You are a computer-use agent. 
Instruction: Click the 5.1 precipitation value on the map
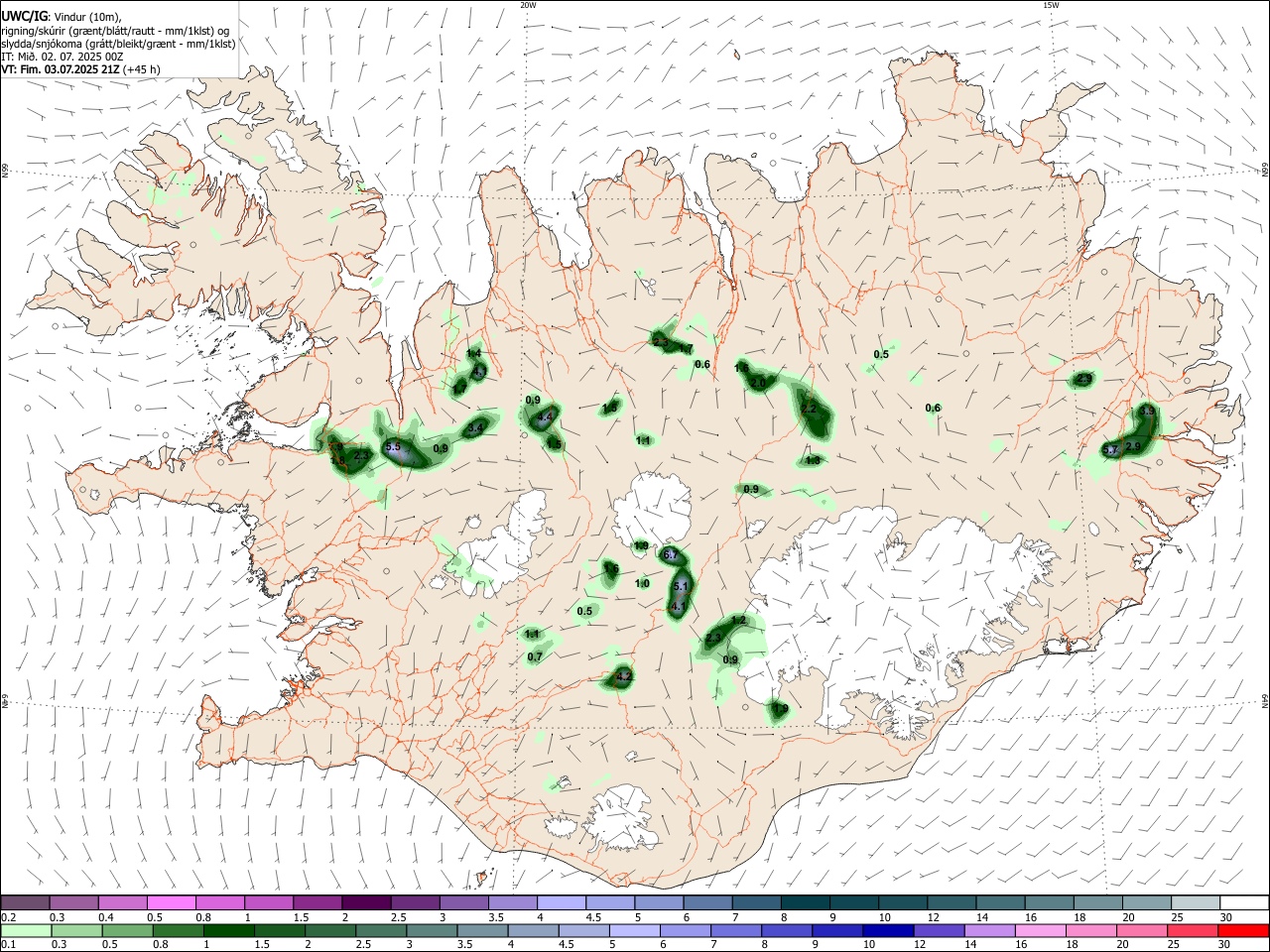click(681, 587)
